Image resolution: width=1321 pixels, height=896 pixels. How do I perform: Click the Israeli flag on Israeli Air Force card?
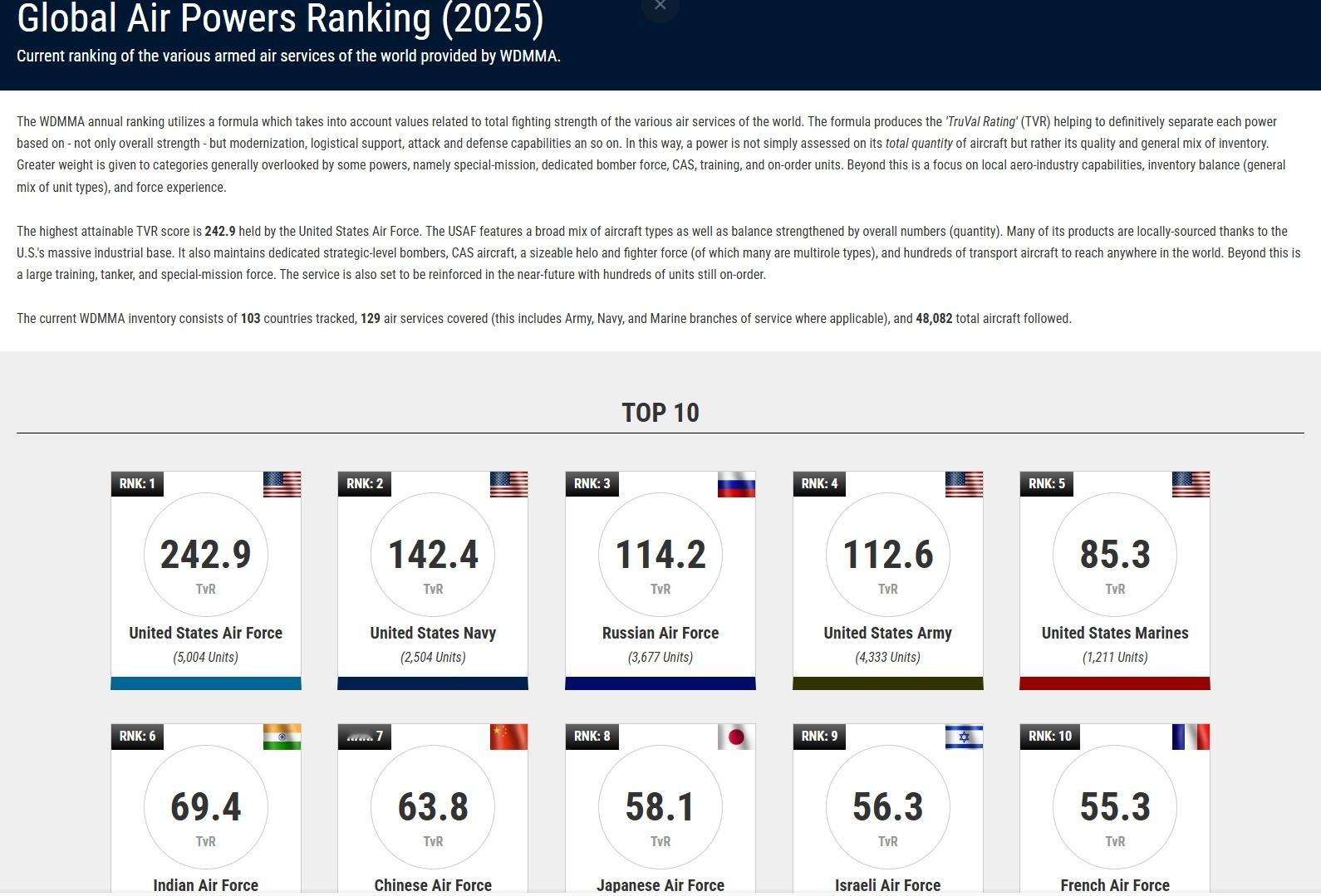(964, 737)
